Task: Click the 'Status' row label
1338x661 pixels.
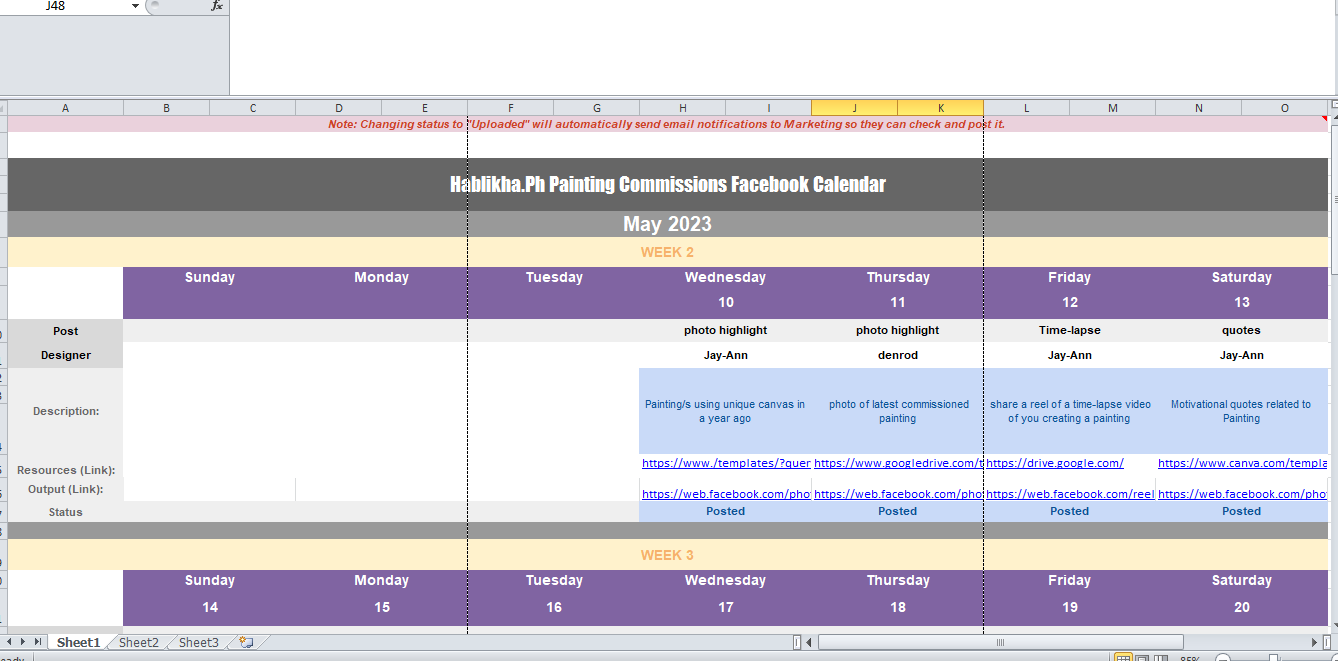Action: pyautogui.click(x=66, y=512)
